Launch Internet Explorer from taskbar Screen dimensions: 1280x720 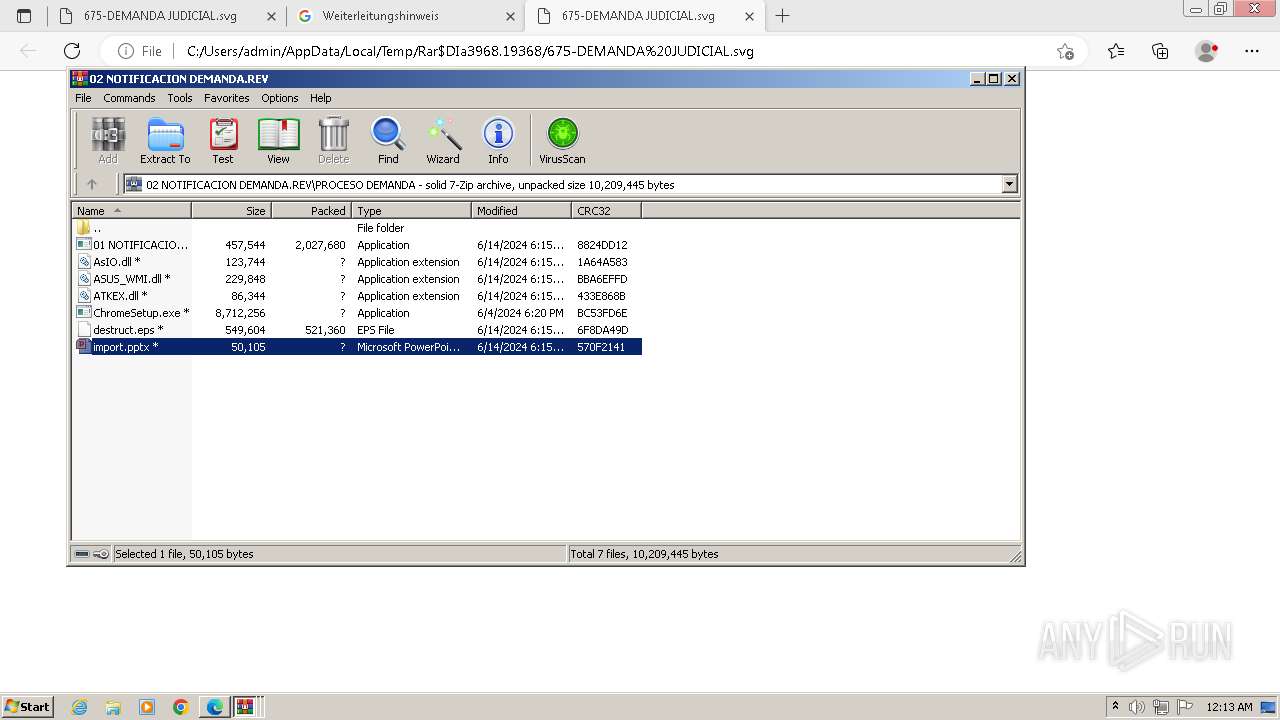pos(80,707)
